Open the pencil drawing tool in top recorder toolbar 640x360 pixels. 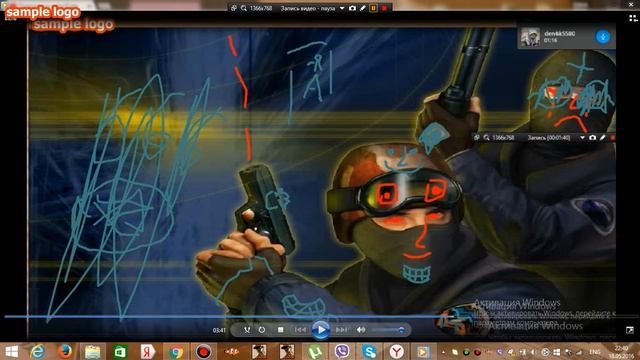[x=362, y=8]
